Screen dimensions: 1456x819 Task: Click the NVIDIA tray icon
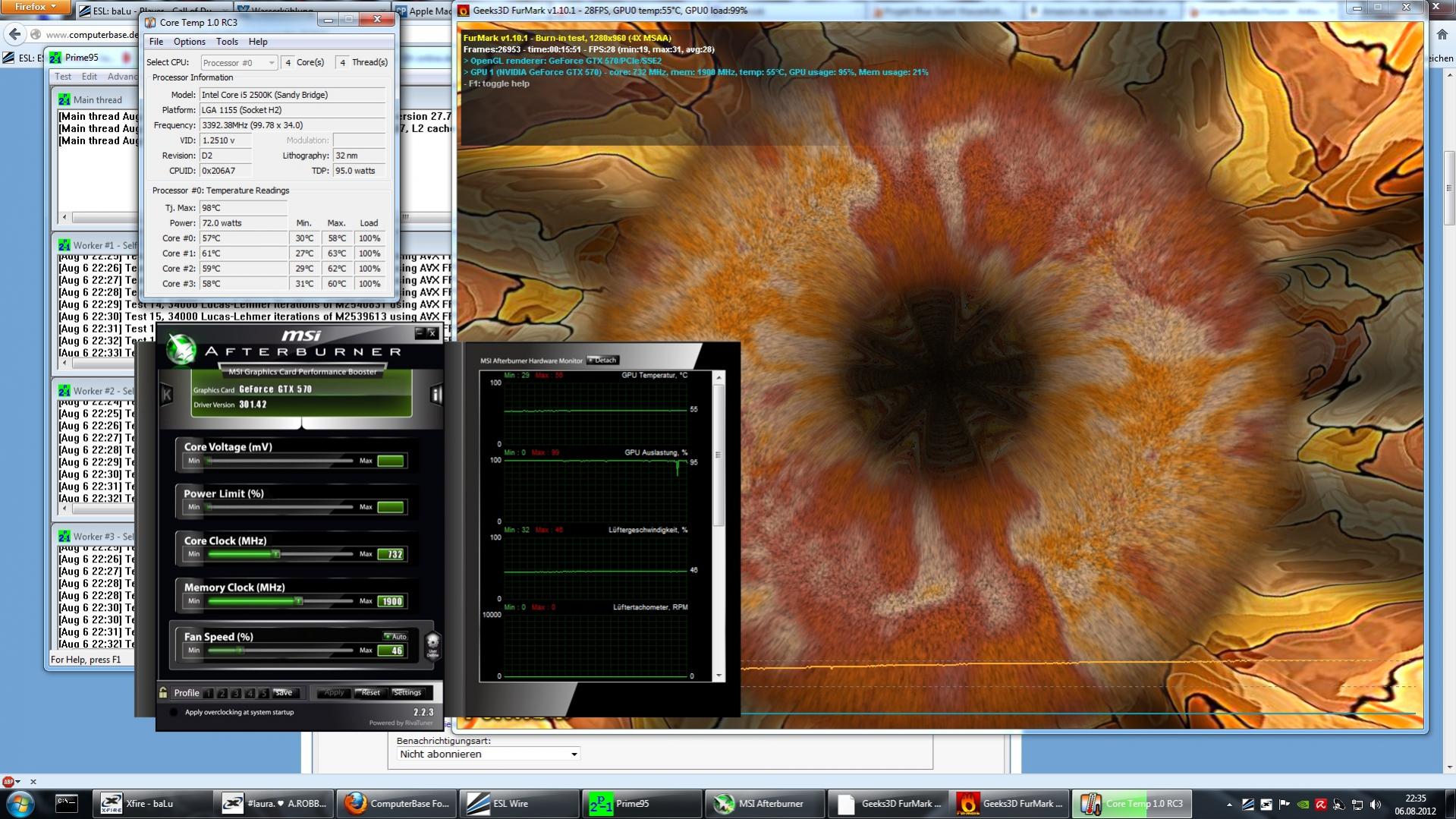tap(1303, 804)
